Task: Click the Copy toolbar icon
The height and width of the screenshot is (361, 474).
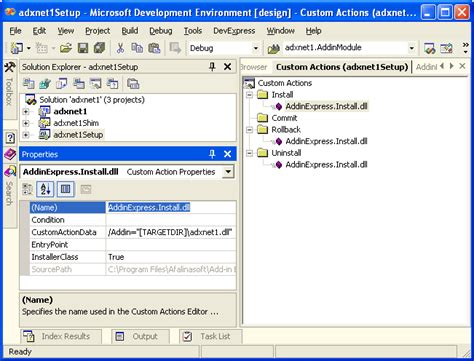Action: (x=137, y=48)
